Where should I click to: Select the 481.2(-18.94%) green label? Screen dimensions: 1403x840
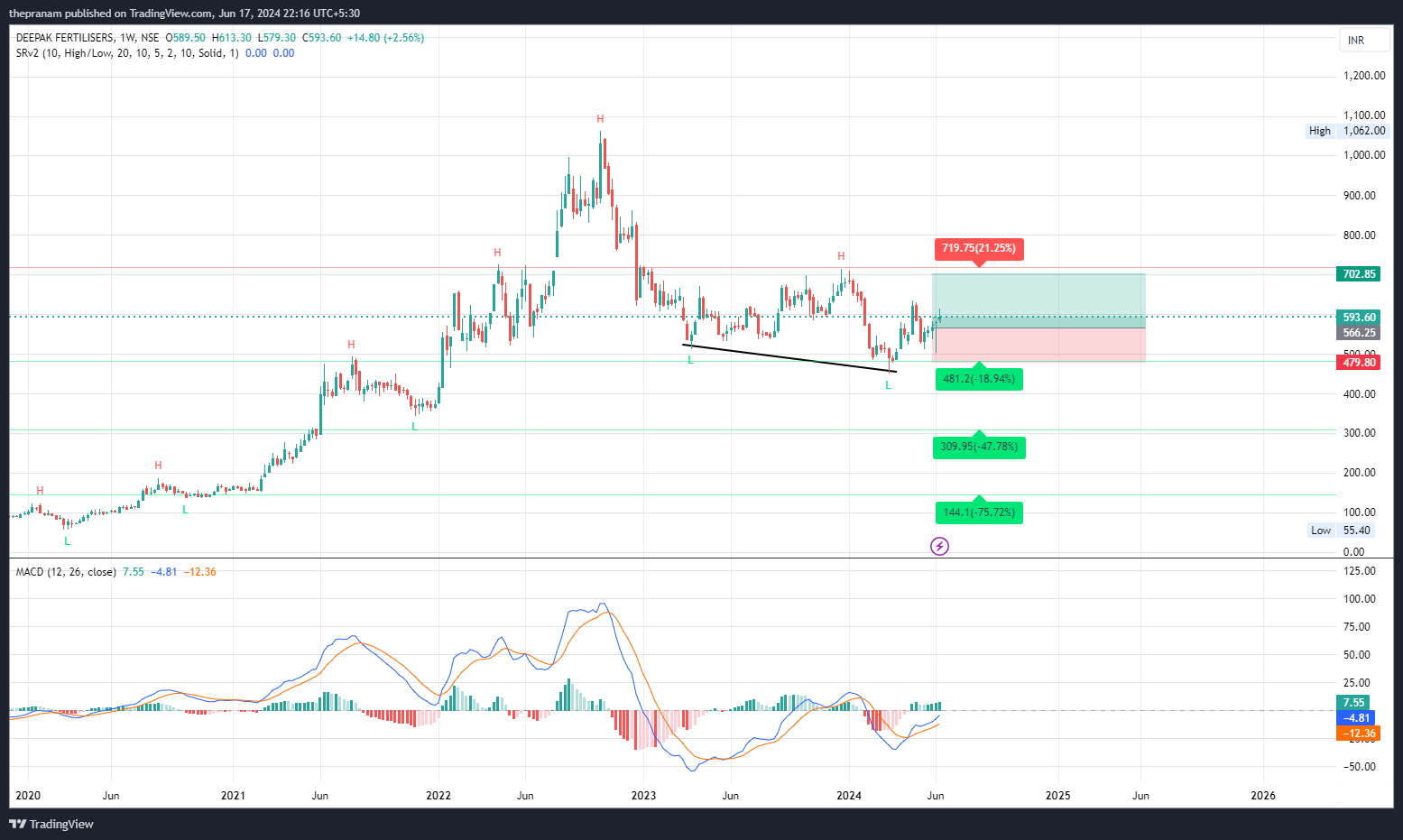pos(979,379)
